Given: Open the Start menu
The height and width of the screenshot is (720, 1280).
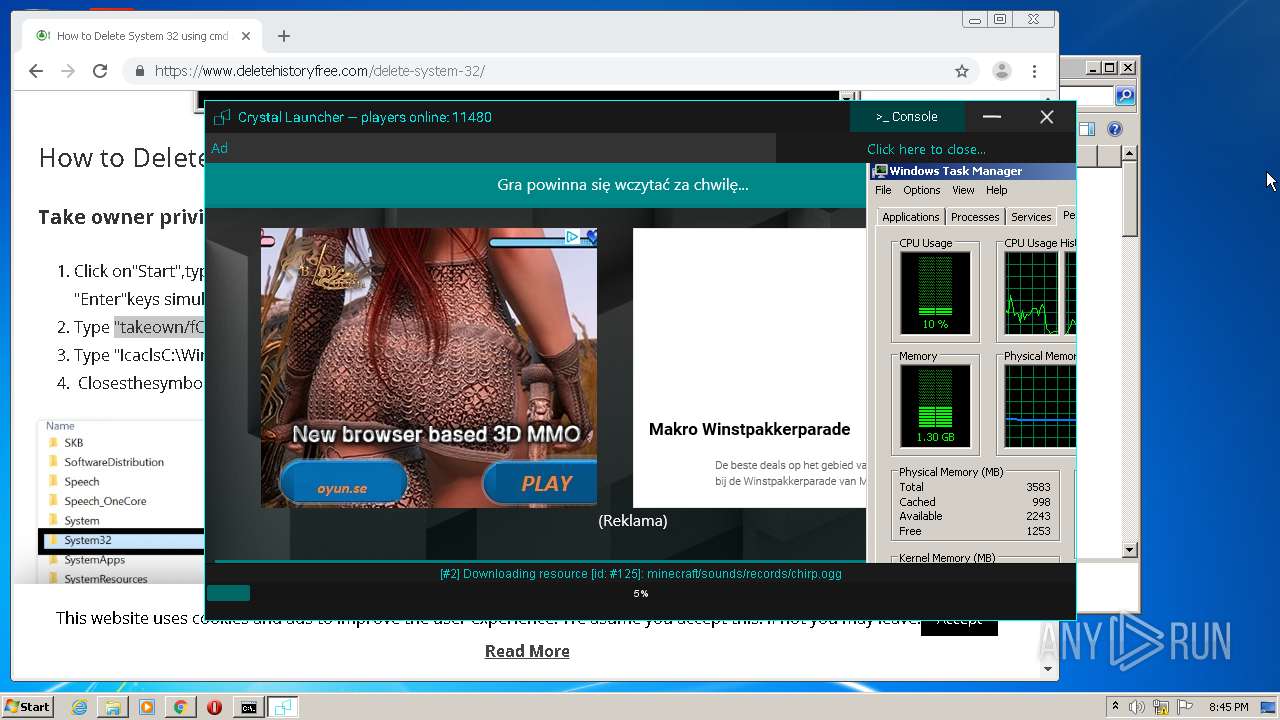Looking at the screenshot, I should (27, 707).
